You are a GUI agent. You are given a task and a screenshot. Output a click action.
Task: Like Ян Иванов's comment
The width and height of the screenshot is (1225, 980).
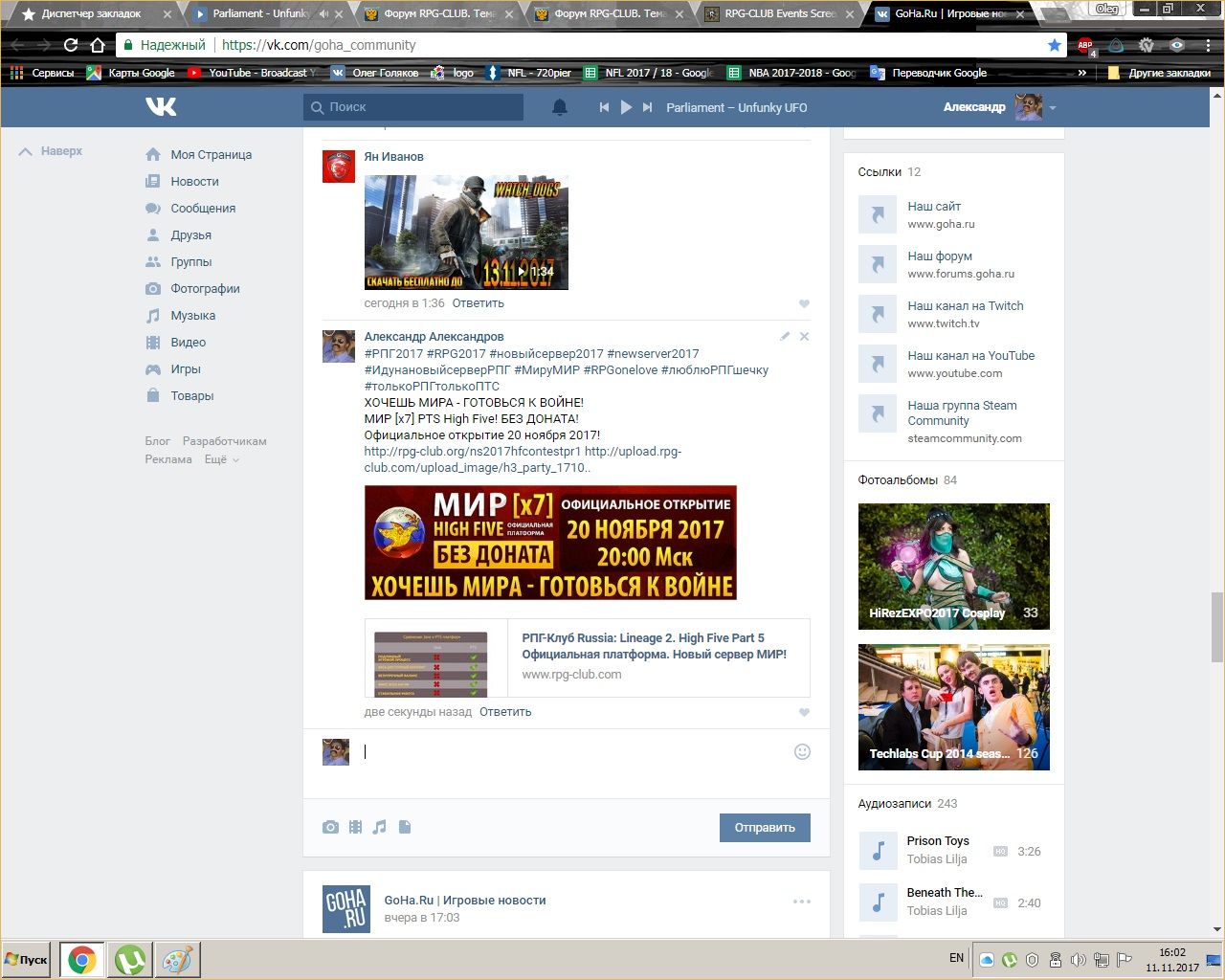804,303
